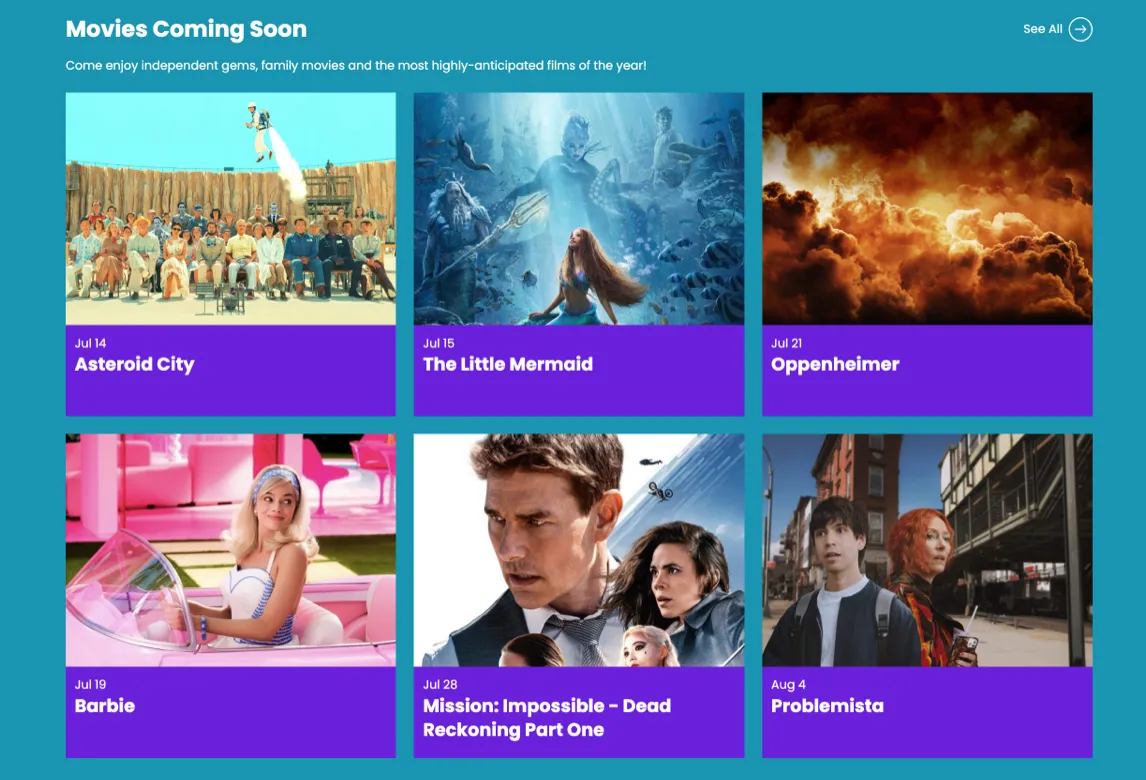Click the tagline about independent gems
The height and width of the screenshot is (780, 1146).
click(356, 66)
